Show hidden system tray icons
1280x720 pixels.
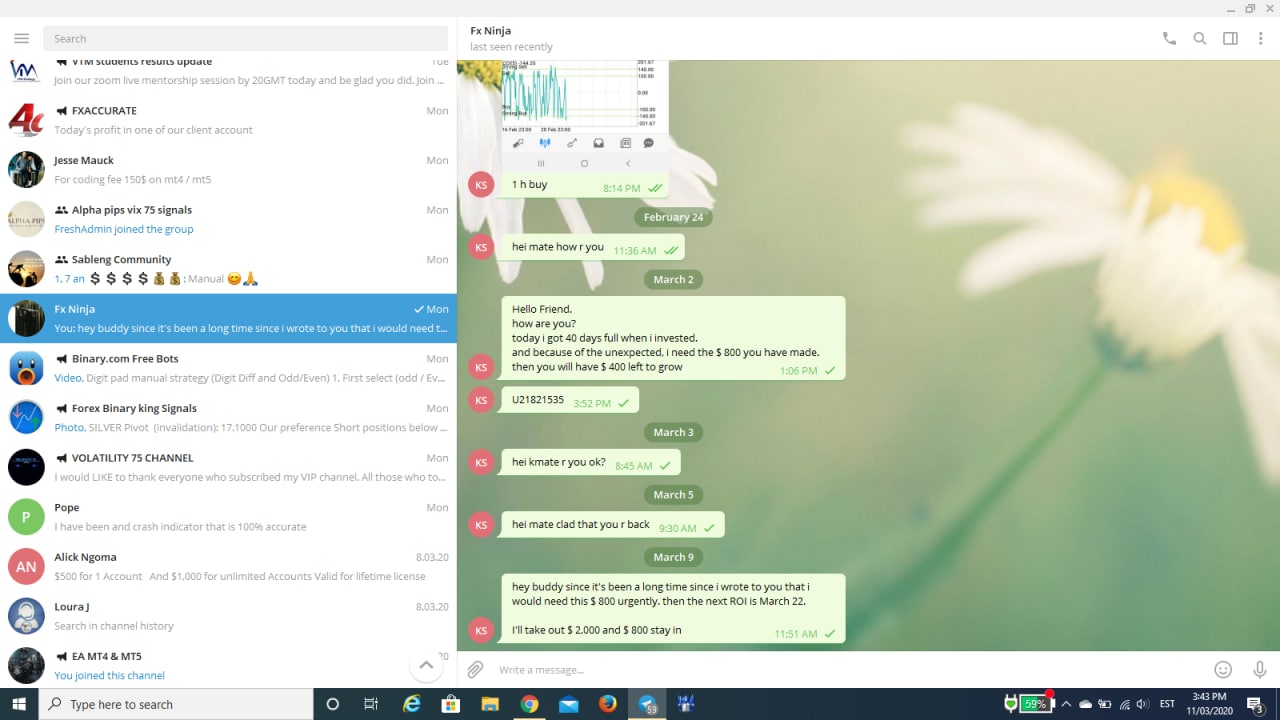coord(1066,704)
